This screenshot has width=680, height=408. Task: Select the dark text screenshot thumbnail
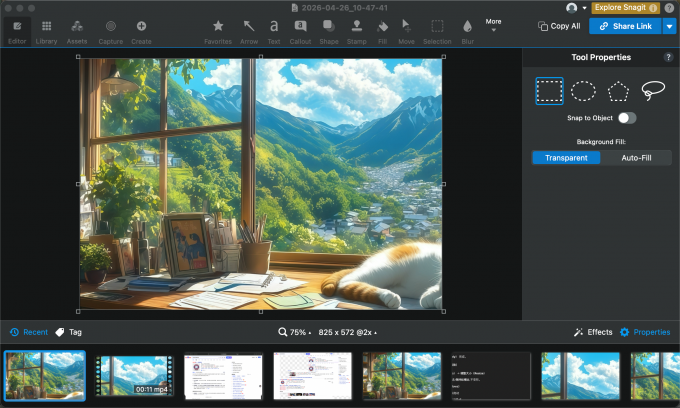(491, 376)
